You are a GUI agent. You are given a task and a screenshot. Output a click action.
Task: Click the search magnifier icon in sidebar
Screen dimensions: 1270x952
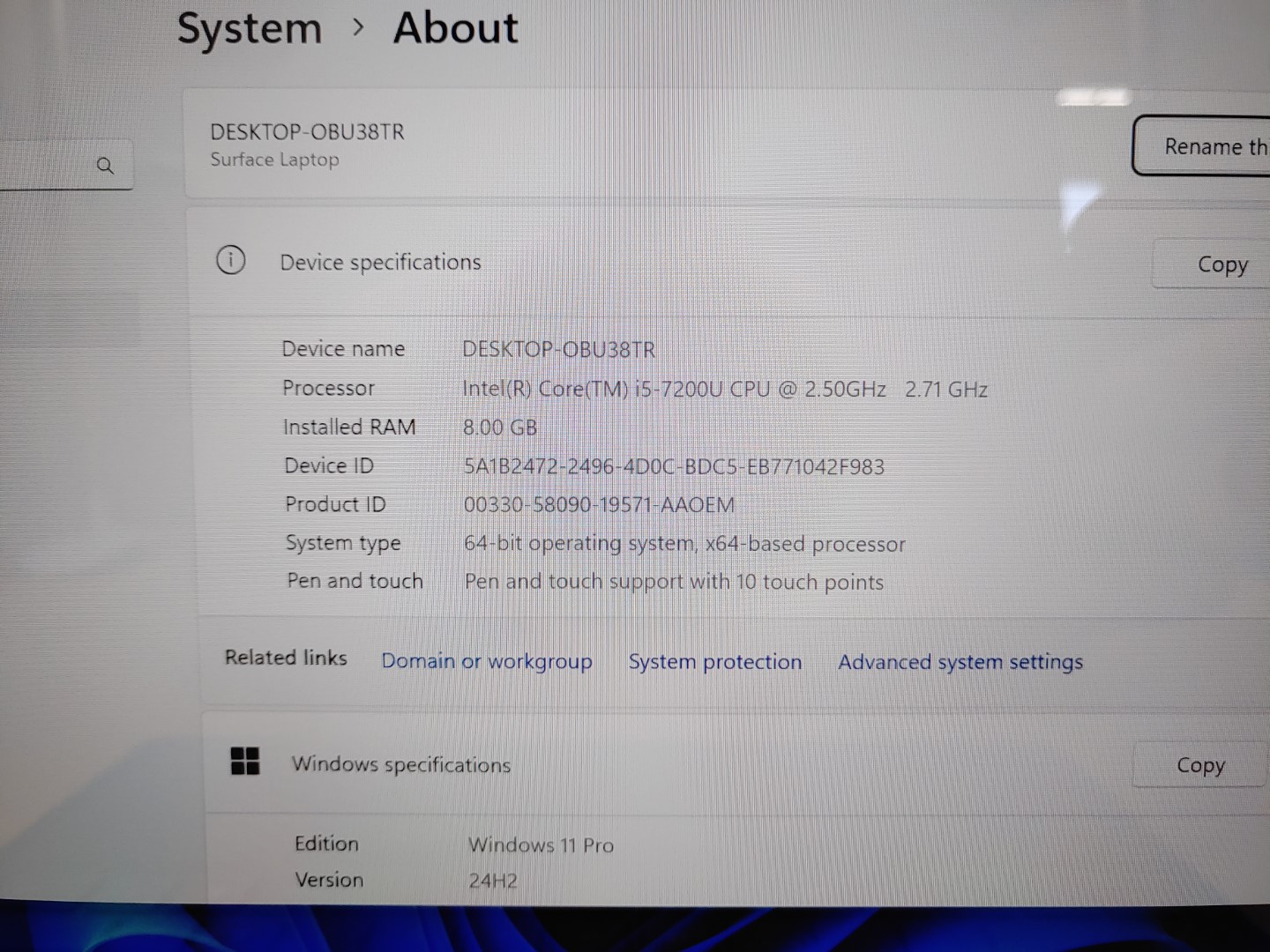(x=105, y=166)
